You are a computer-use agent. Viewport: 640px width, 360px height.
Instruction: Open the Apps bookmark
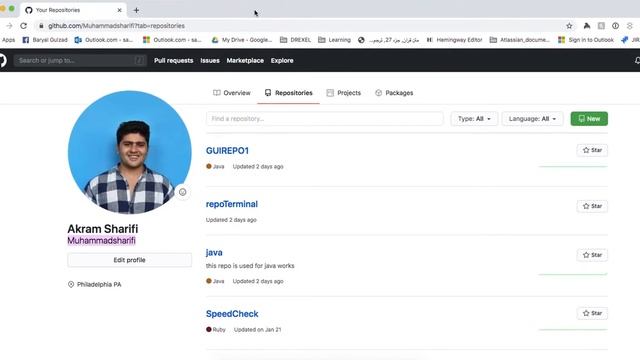point(8,40)
